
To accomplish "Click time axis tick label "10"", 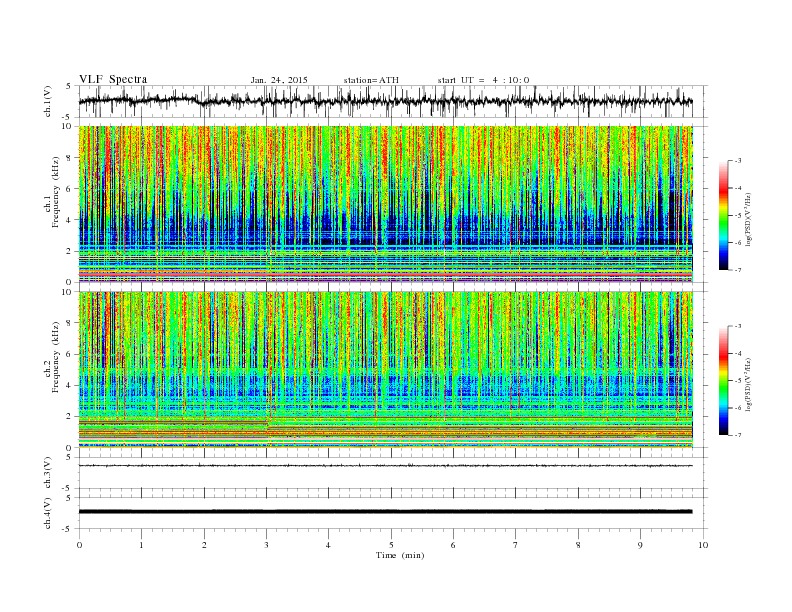I will click(x=703, y=545).
